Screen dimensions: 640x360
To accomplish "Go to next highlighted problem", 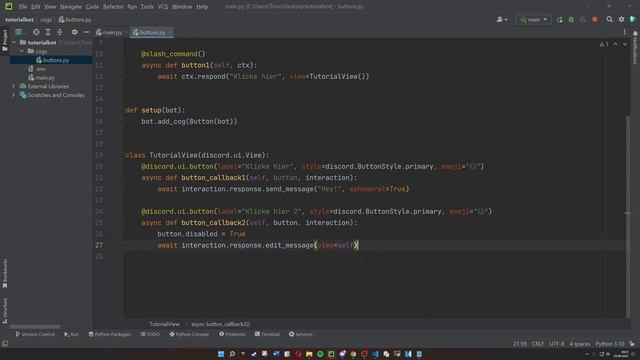I will tap(624, 44).
